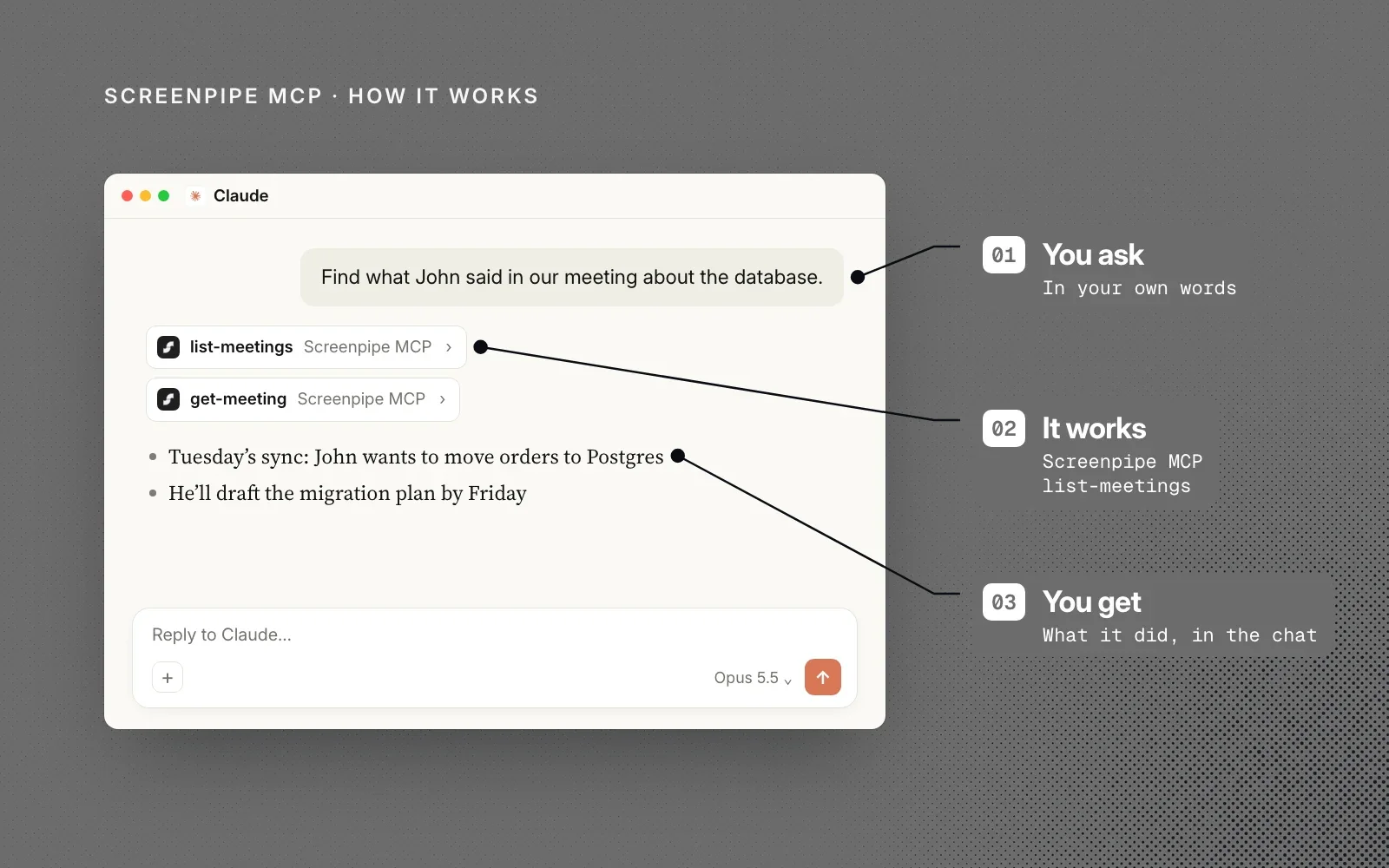Close the Claude window with the red button

tap(128, 196)
